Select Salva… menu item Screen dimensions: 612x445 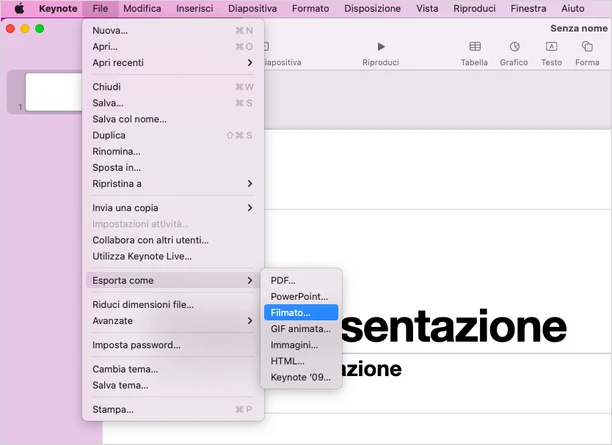(x=173, y=103)
